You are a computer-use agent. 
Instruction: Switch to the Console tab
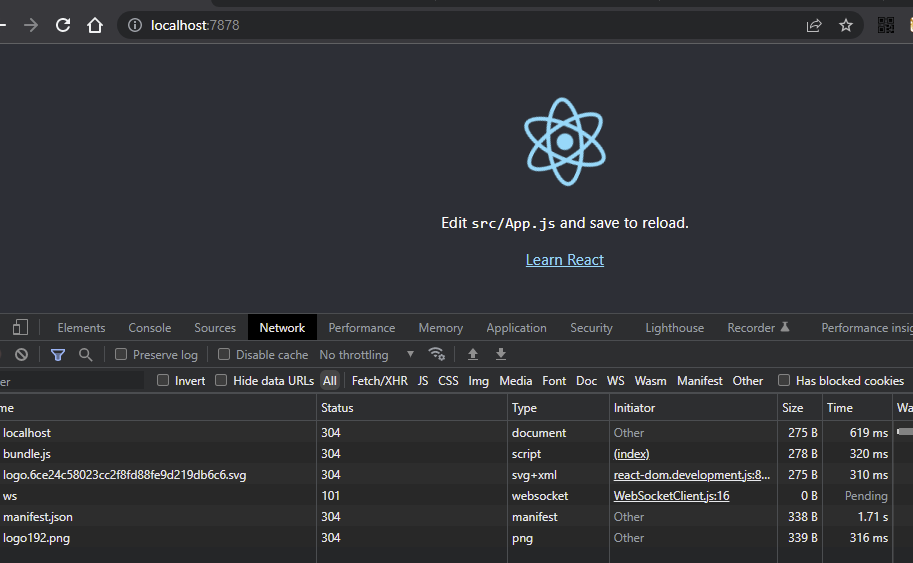pos(150,328)
